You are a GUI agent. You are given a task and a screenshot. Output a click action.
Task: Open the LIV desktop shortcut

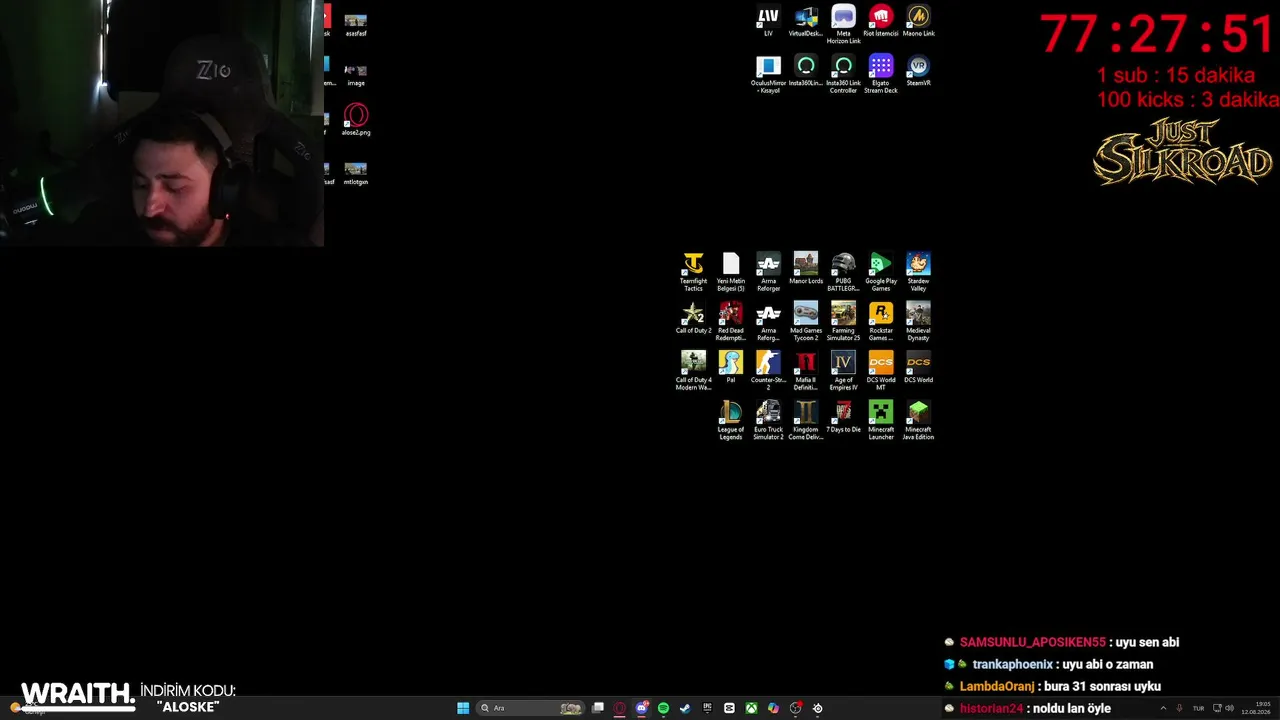tap(768, 21)
